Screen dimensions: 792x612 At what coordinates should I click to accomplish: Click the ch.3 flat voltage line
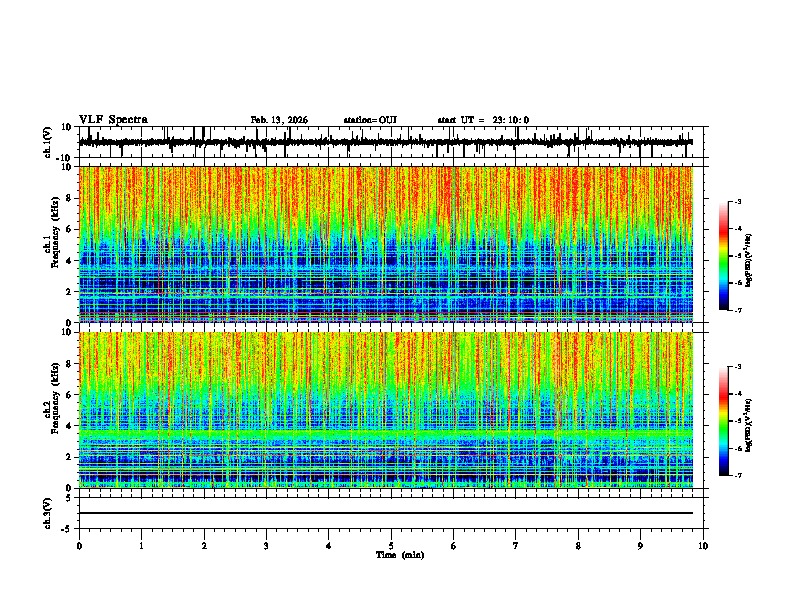click(386, 513)
